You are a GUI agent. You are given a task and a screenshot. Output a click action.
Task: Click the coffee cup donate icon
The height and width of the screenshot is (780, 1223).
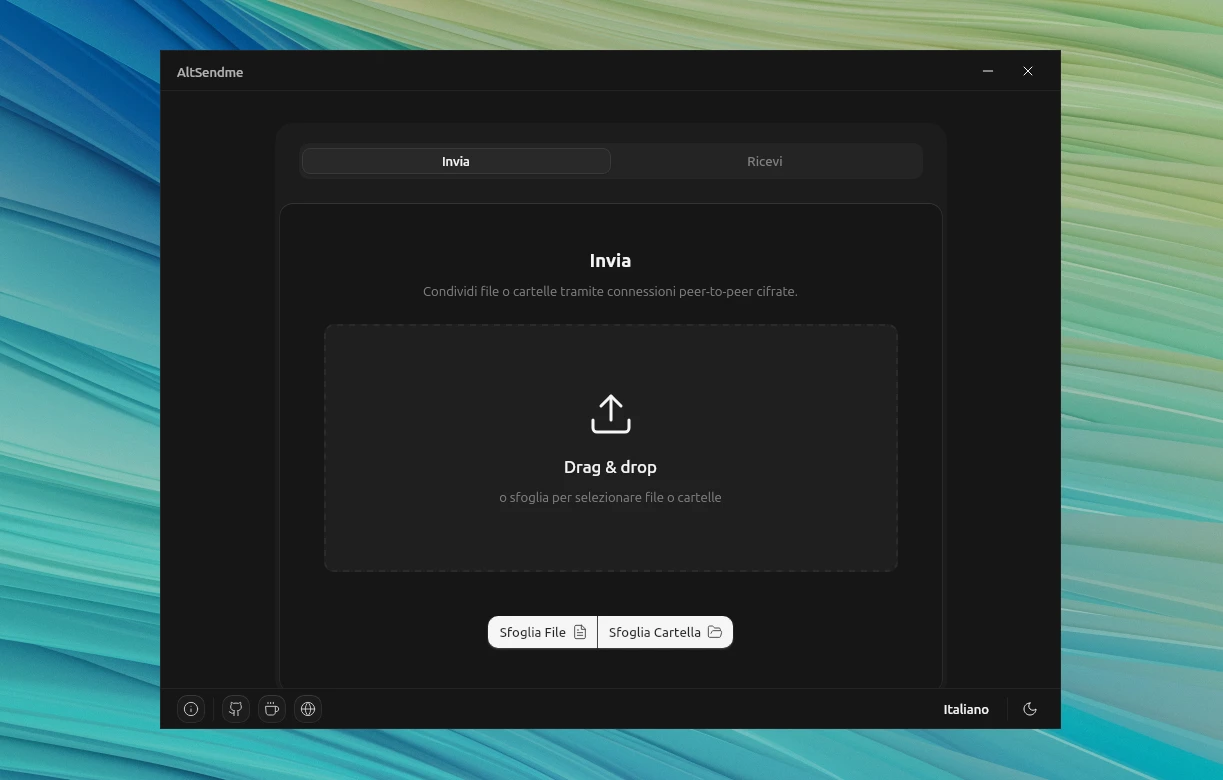pos(271,709)
